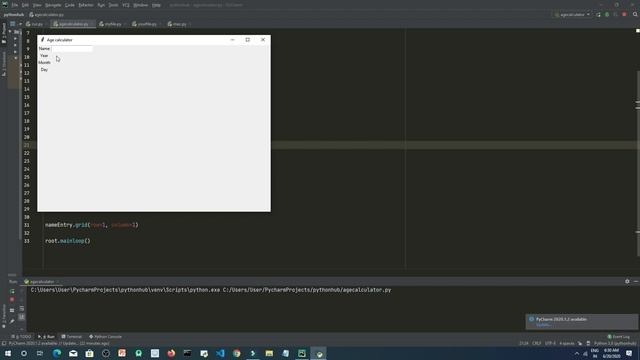640x360 pixels.
Task: Click the CRLF line separator in status bar
Action: (536, 343)
